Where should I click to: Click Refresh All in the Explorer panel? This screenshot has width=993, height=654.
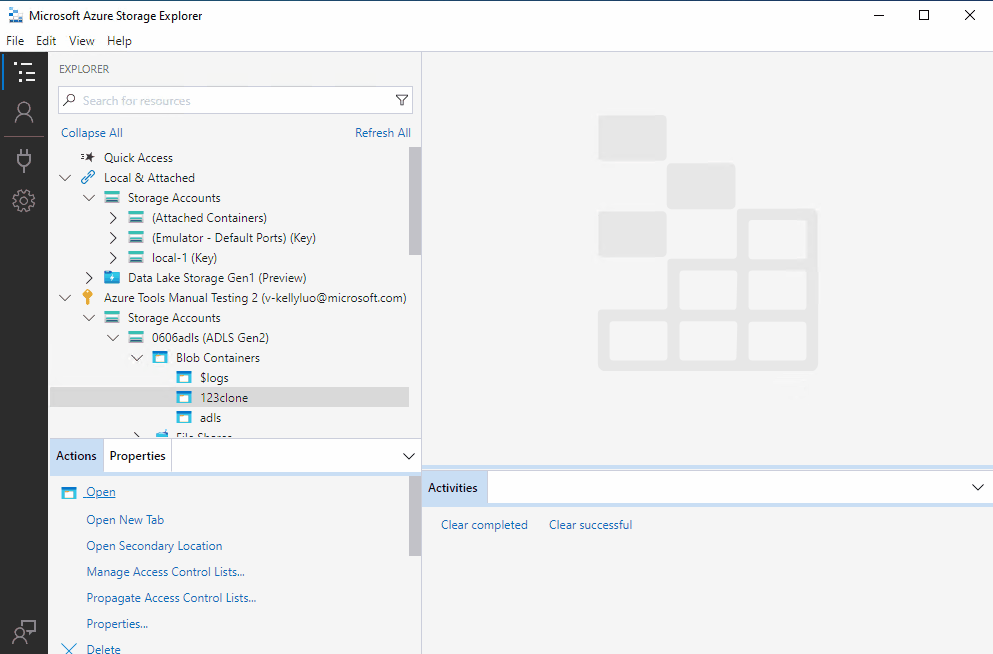[383, 132]
